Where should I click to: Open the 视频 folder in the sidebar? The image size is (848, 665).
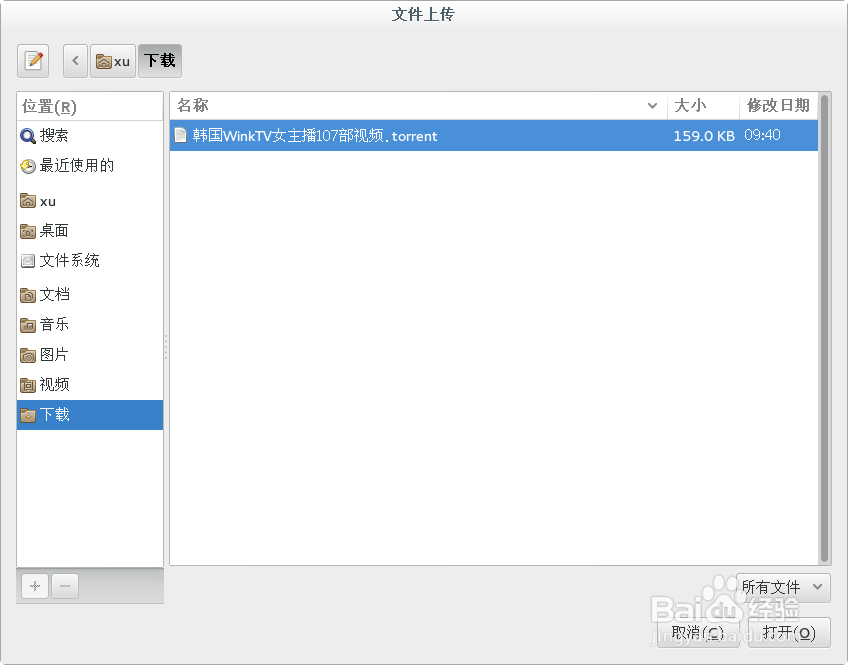[x=90, y=384]
